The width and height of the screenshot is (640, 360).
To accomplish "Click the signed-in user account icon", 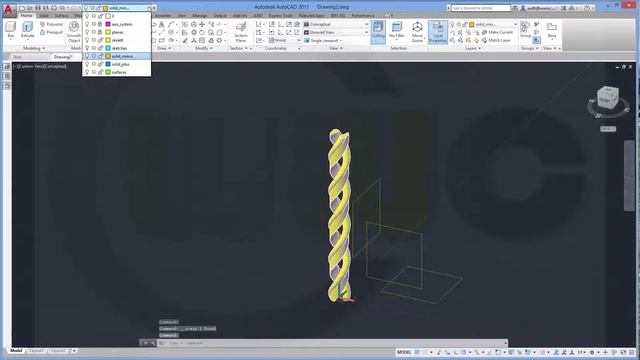I will click(523, 8).
